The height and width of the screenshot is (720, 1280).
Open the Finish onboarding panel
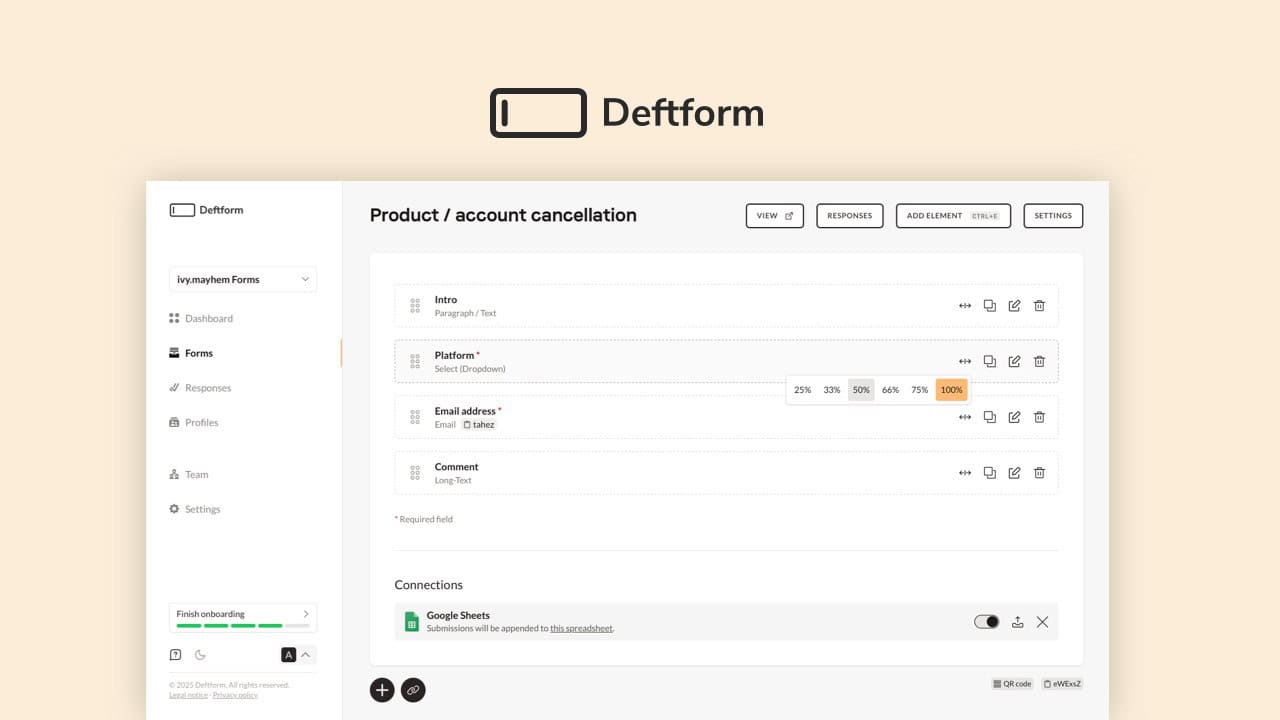[x=242, y=616]
